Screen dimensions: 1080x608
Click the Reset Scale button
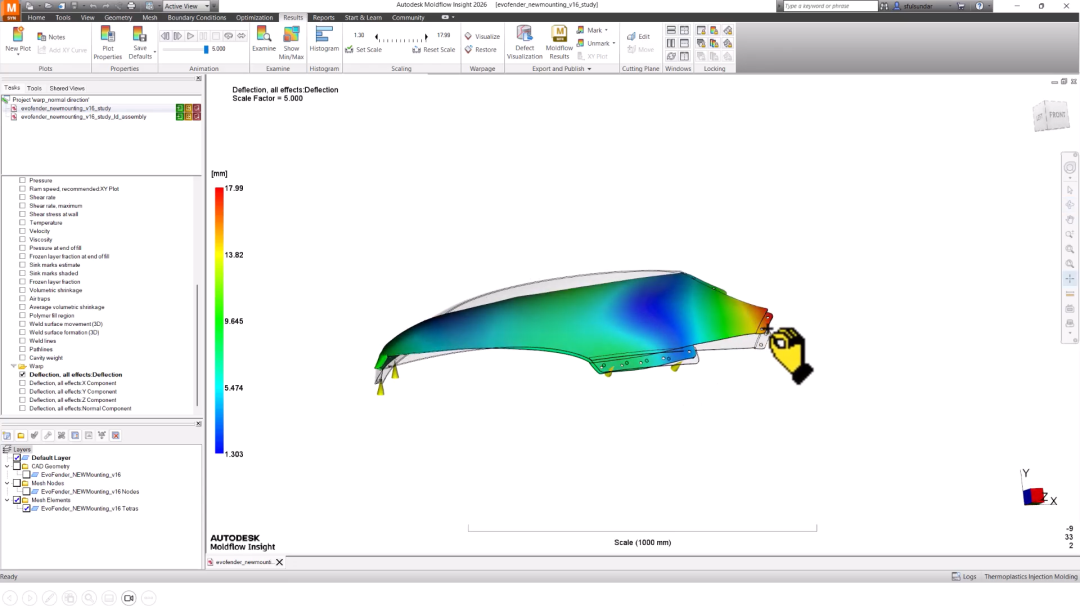[433, 50]
